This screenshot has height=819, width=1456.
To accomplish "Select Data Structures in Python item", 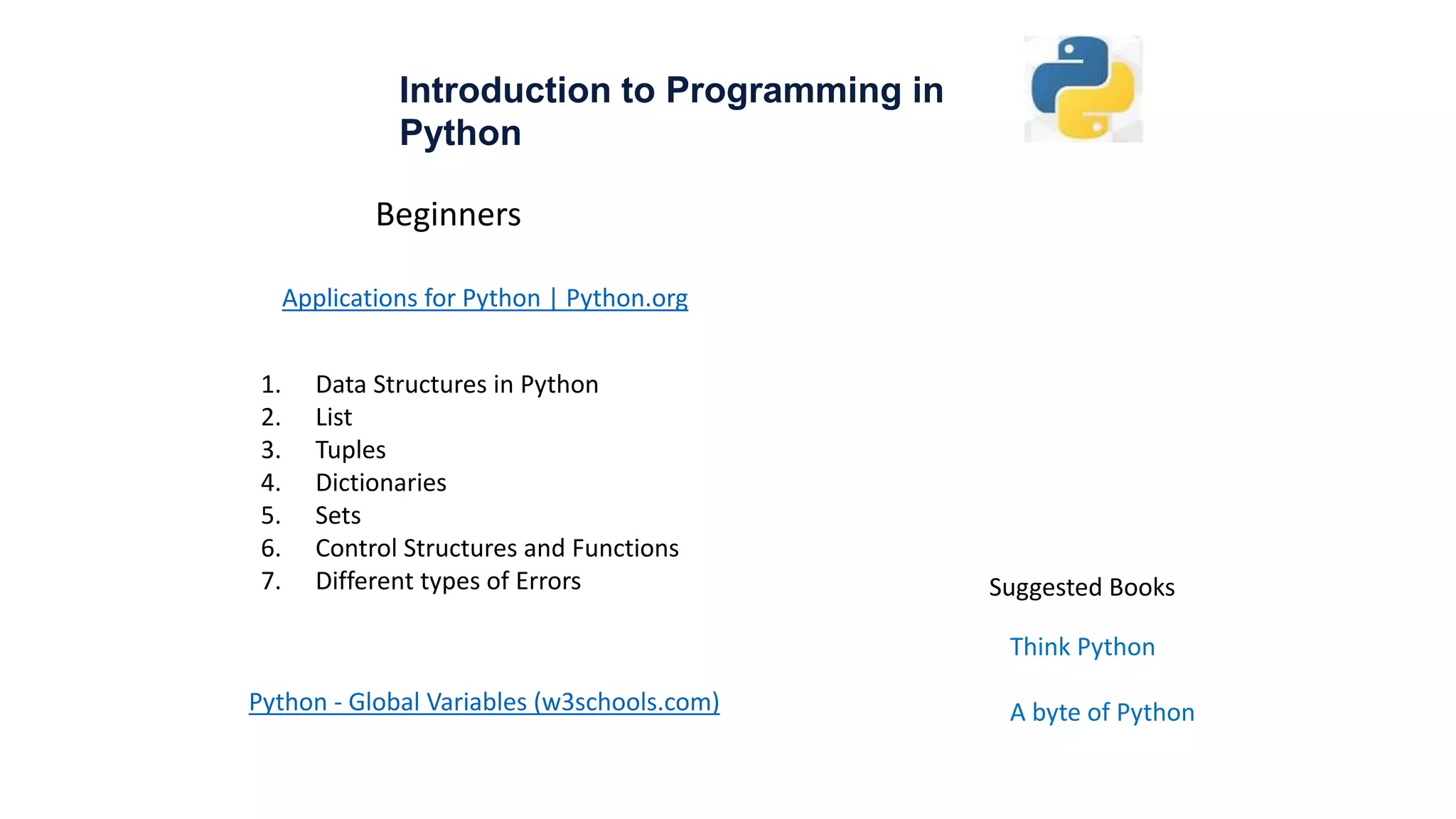I will 456,385.
